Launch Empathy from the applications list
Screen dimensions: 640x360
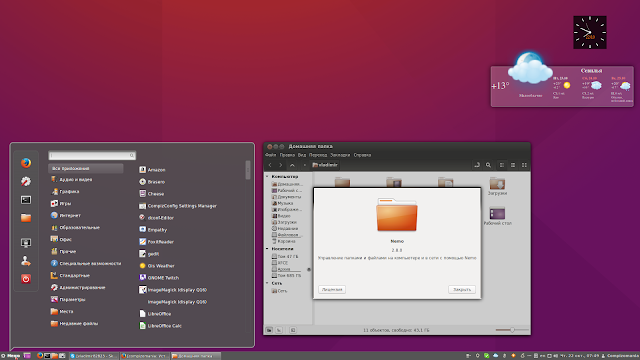coord(153,230)
